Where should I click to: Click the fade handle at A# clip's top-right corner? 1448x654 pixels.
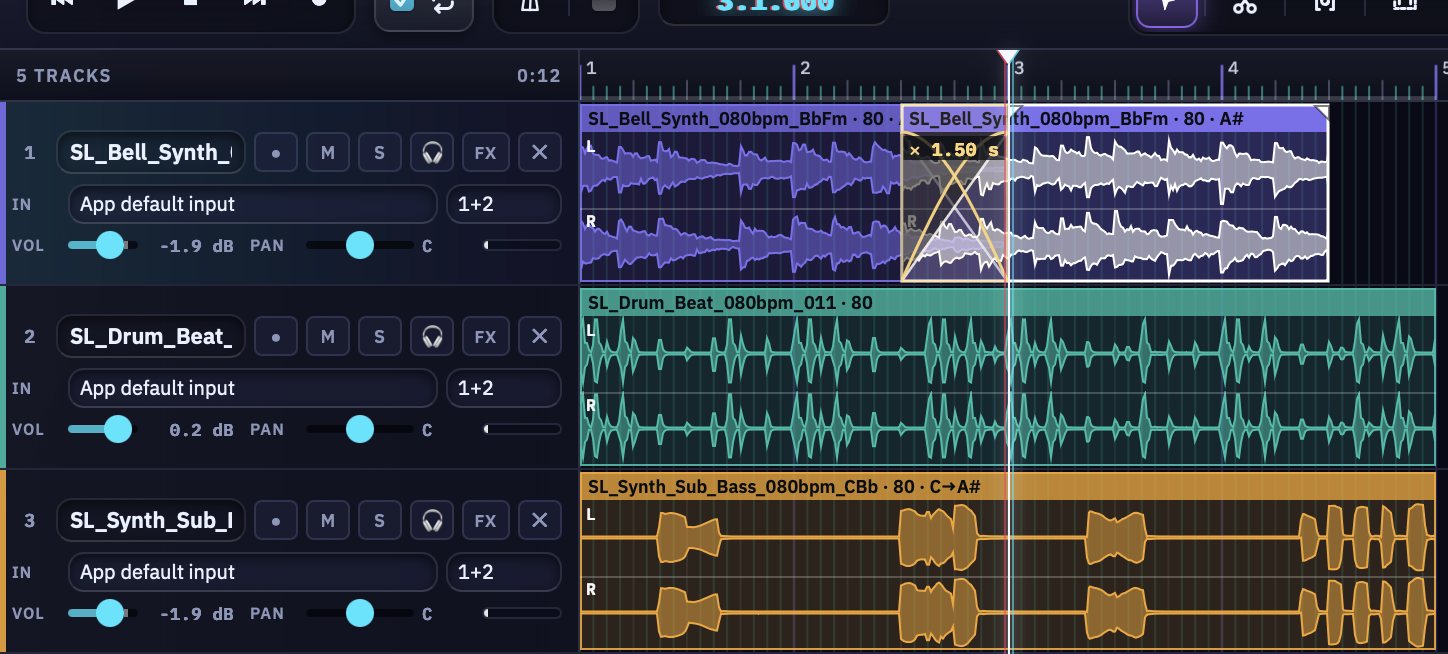pyautogui.click(x=1321, y=112)
